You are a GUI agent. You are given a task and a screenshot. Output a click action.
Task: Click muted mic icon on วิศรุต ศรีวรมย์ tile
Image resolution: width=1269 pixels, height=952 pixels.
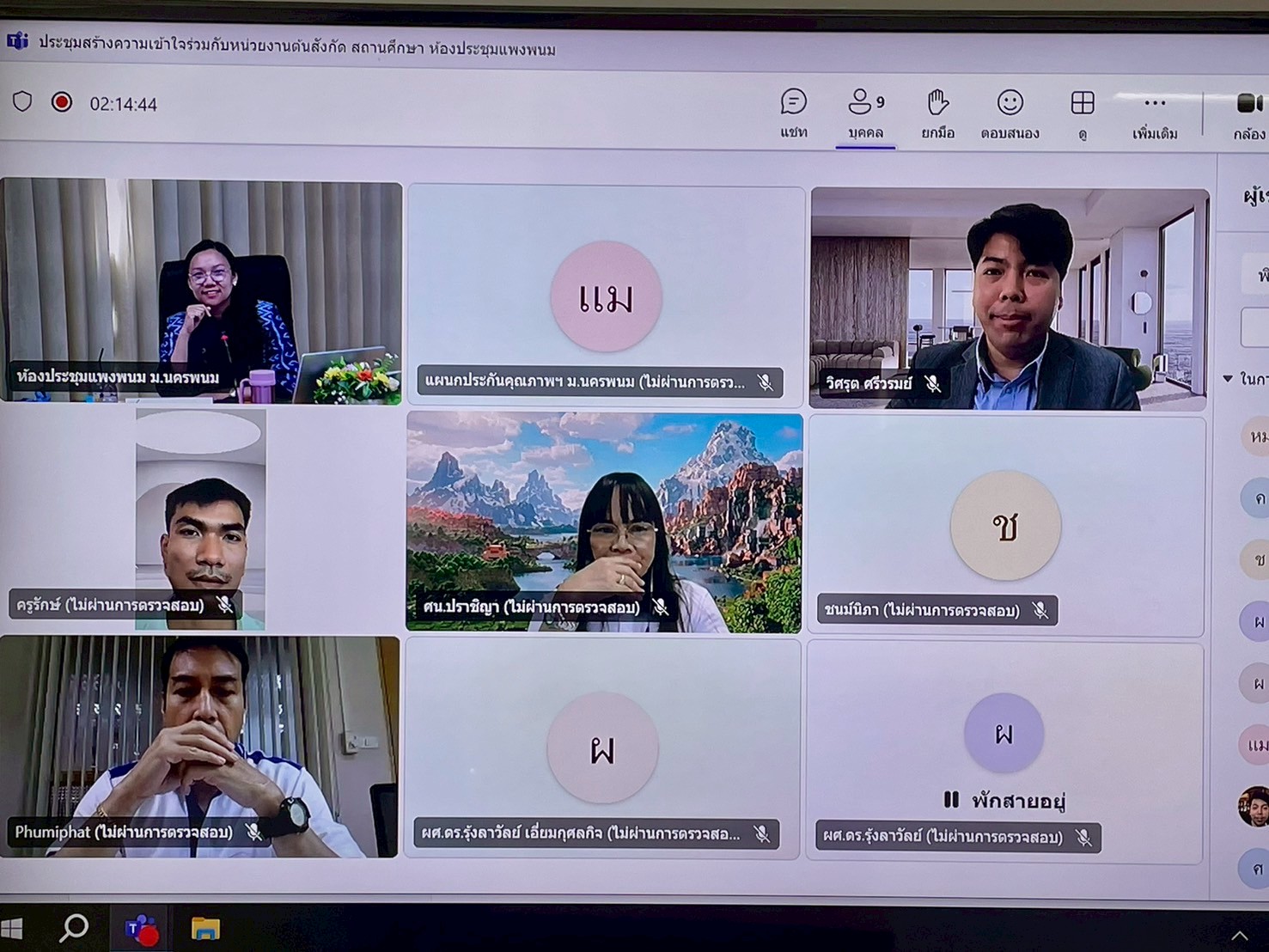click(933, 383)
